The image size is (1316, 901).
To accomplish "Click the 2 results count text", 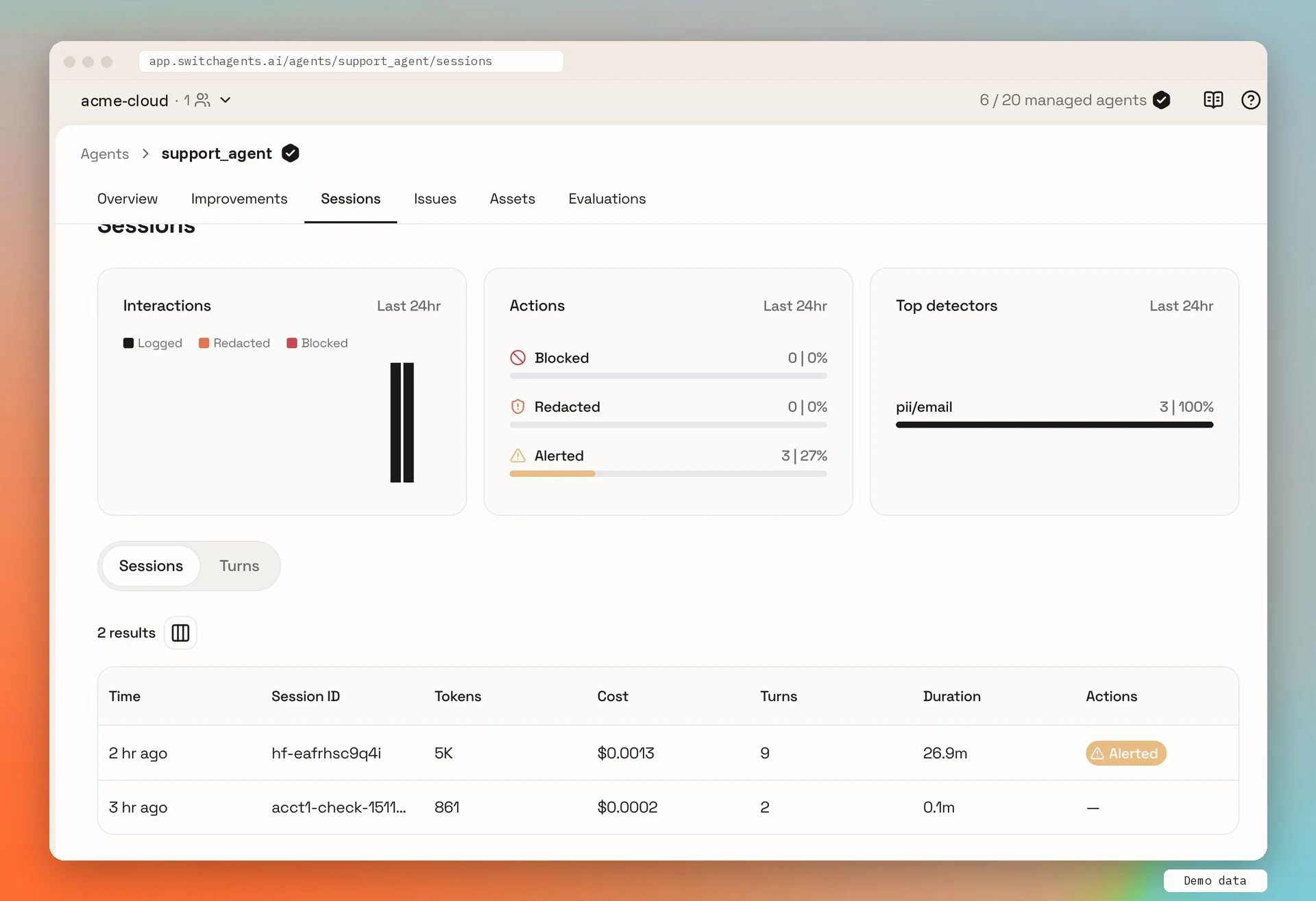I will [126, 632].
